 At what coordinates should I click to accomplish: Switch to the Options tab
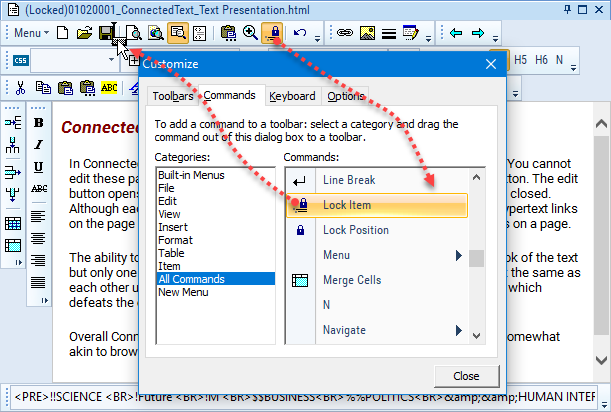tap(346, 96)
